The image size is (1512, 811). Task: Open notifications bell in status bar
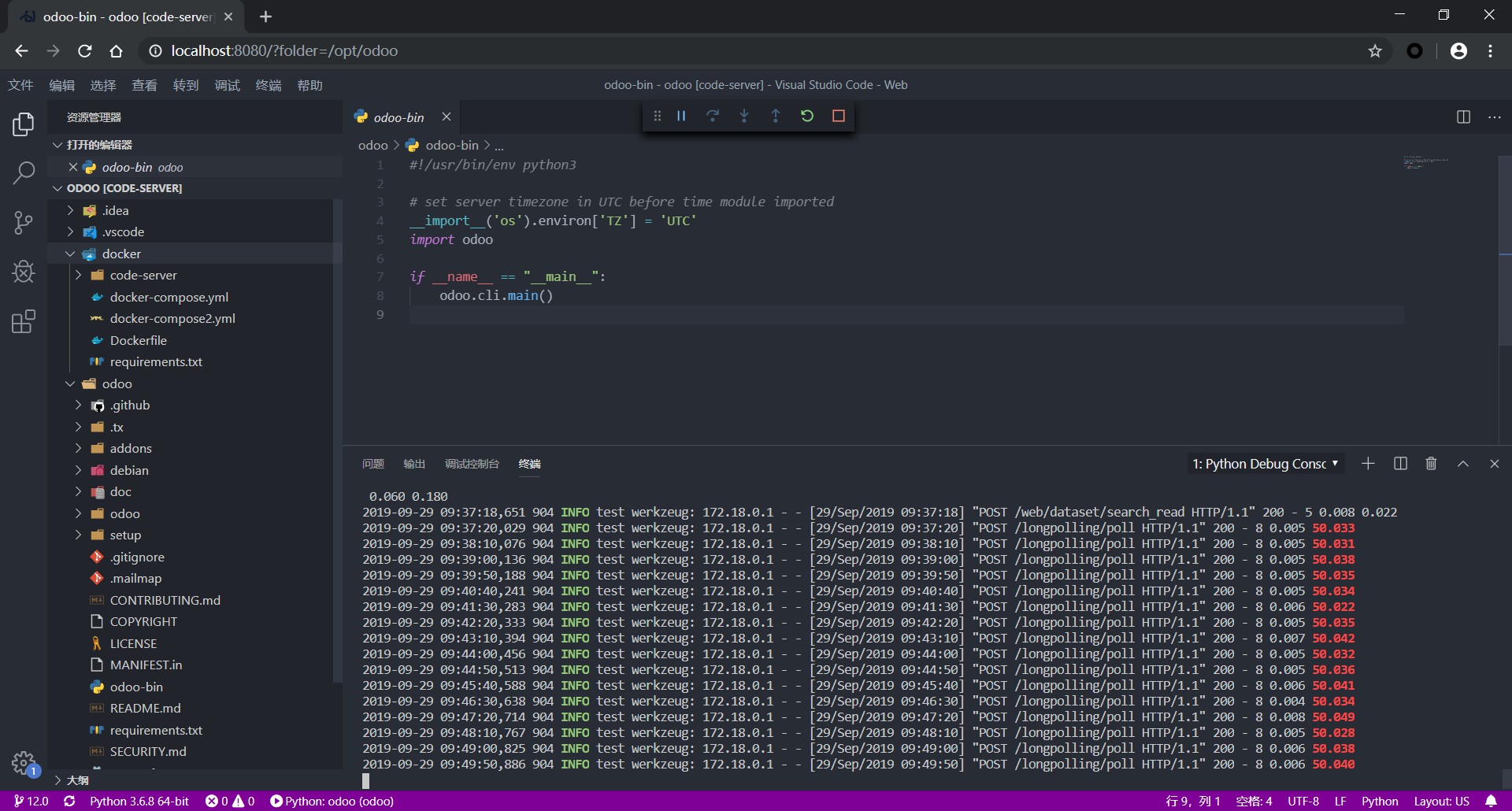click(1491, 801)
